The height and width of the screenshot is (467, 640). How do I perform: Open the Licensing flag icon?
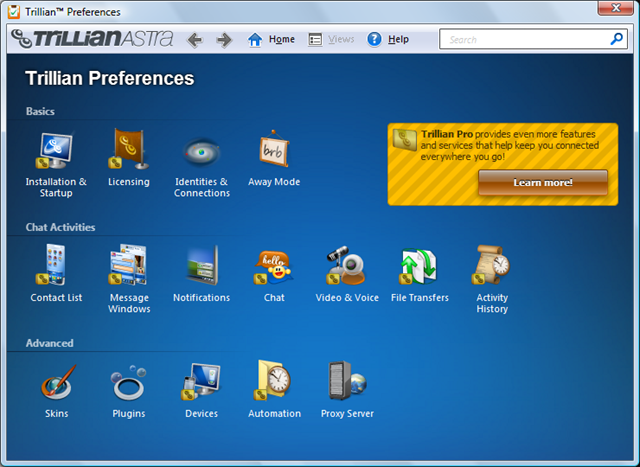coord(129,149)
